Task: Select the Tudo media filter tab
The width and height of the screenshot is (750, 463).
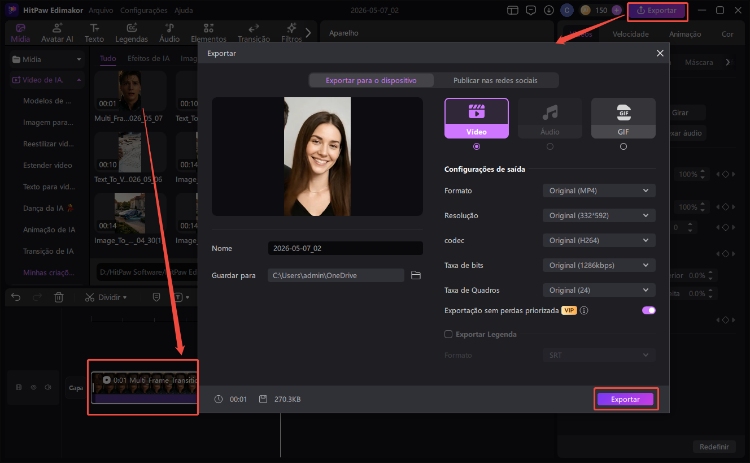Action: [108, 58]
